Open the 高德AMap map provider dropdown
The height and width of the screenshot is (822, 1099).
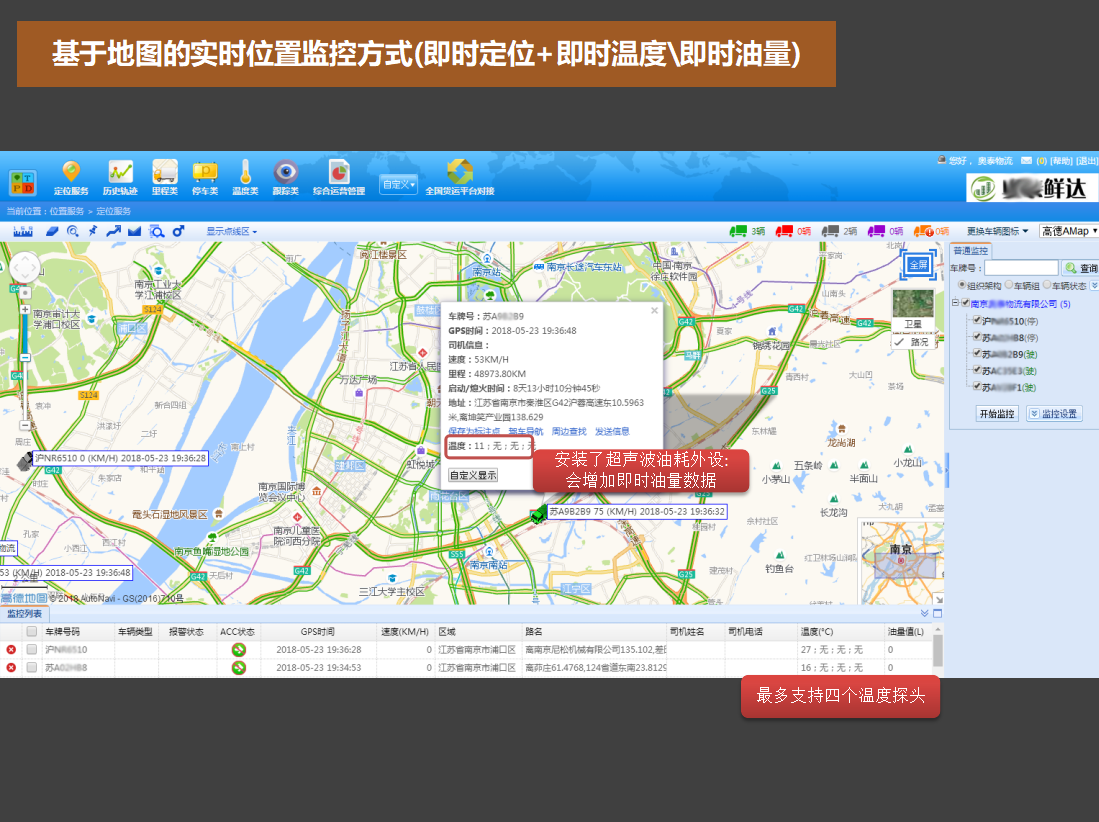[1068, 231]
